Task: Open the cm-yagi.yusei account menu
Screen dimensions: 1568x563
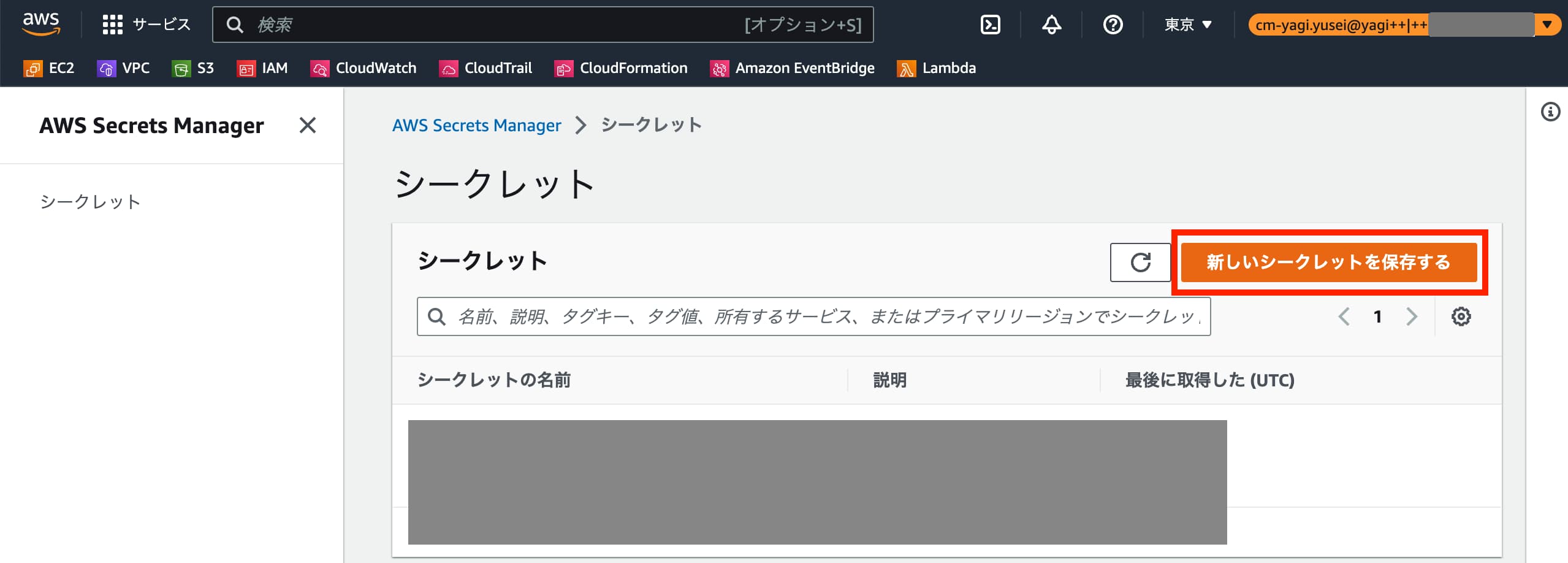Action: click(1404, 25)
